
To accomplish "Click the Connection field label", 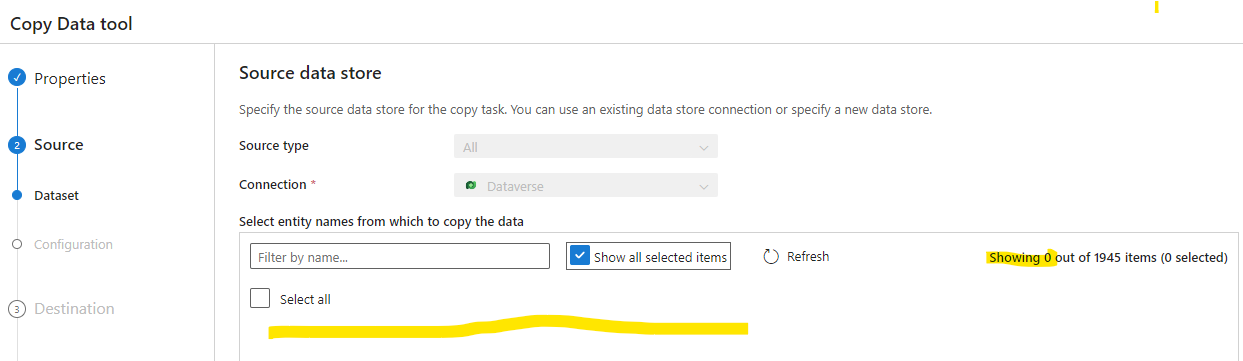I will 272,185.
